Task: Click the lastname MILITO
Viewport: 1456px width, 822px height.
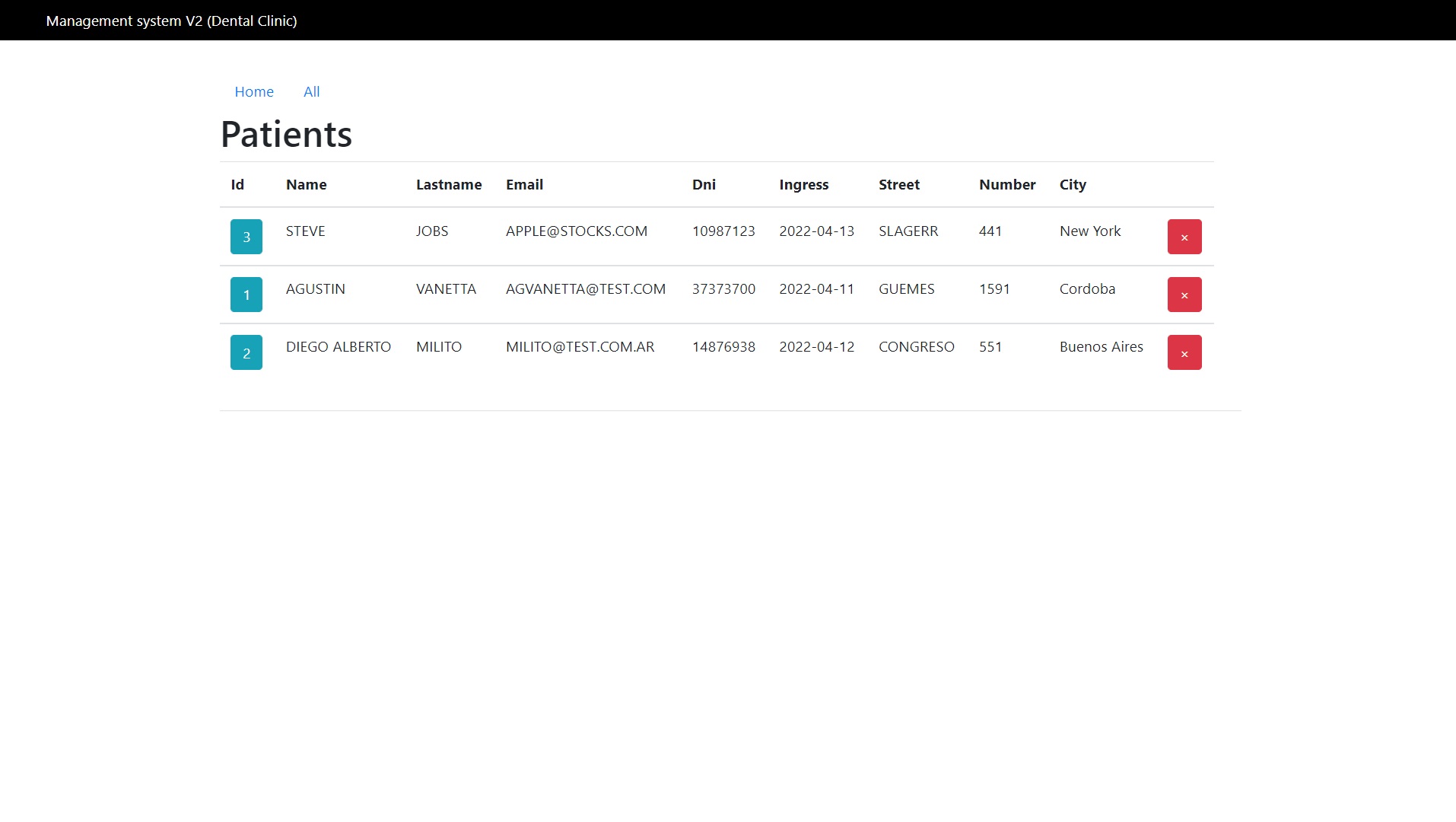Action: tap(439, 346)
